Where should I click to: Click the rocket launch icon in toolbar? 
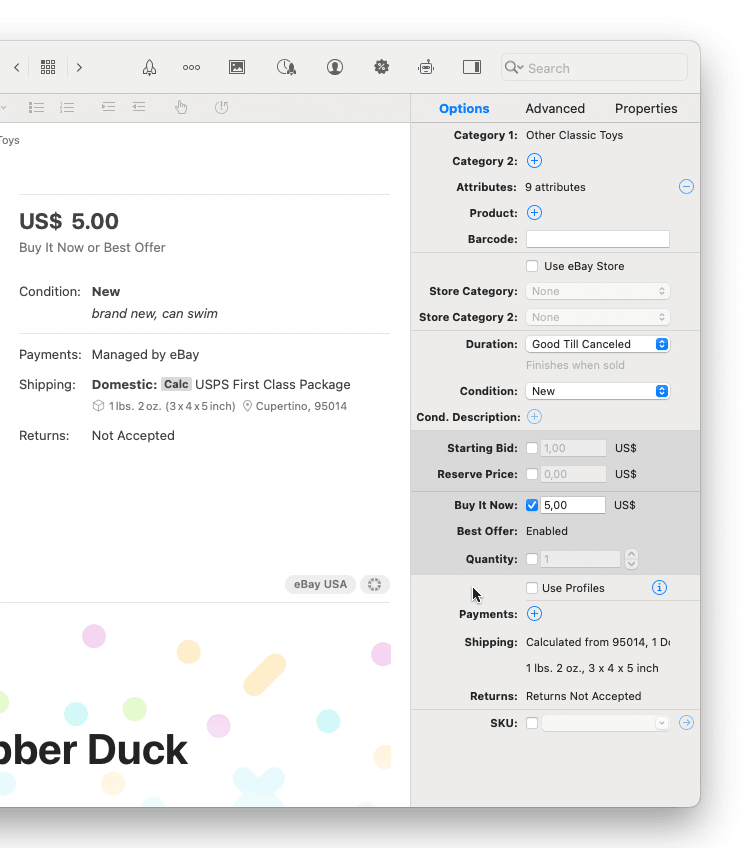pos(149,67)
